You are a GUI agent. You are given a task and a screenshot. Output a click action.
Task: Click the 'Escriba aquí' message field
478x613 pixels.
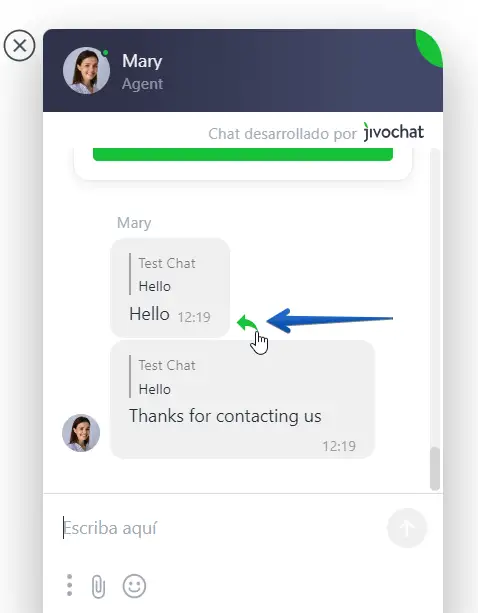click(219, 528)
